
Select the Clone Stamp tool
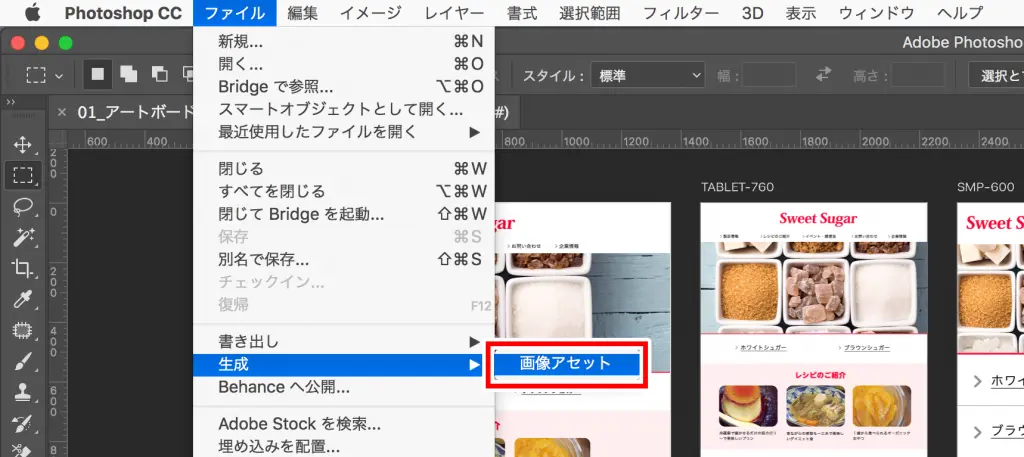(x=23, y=392)
